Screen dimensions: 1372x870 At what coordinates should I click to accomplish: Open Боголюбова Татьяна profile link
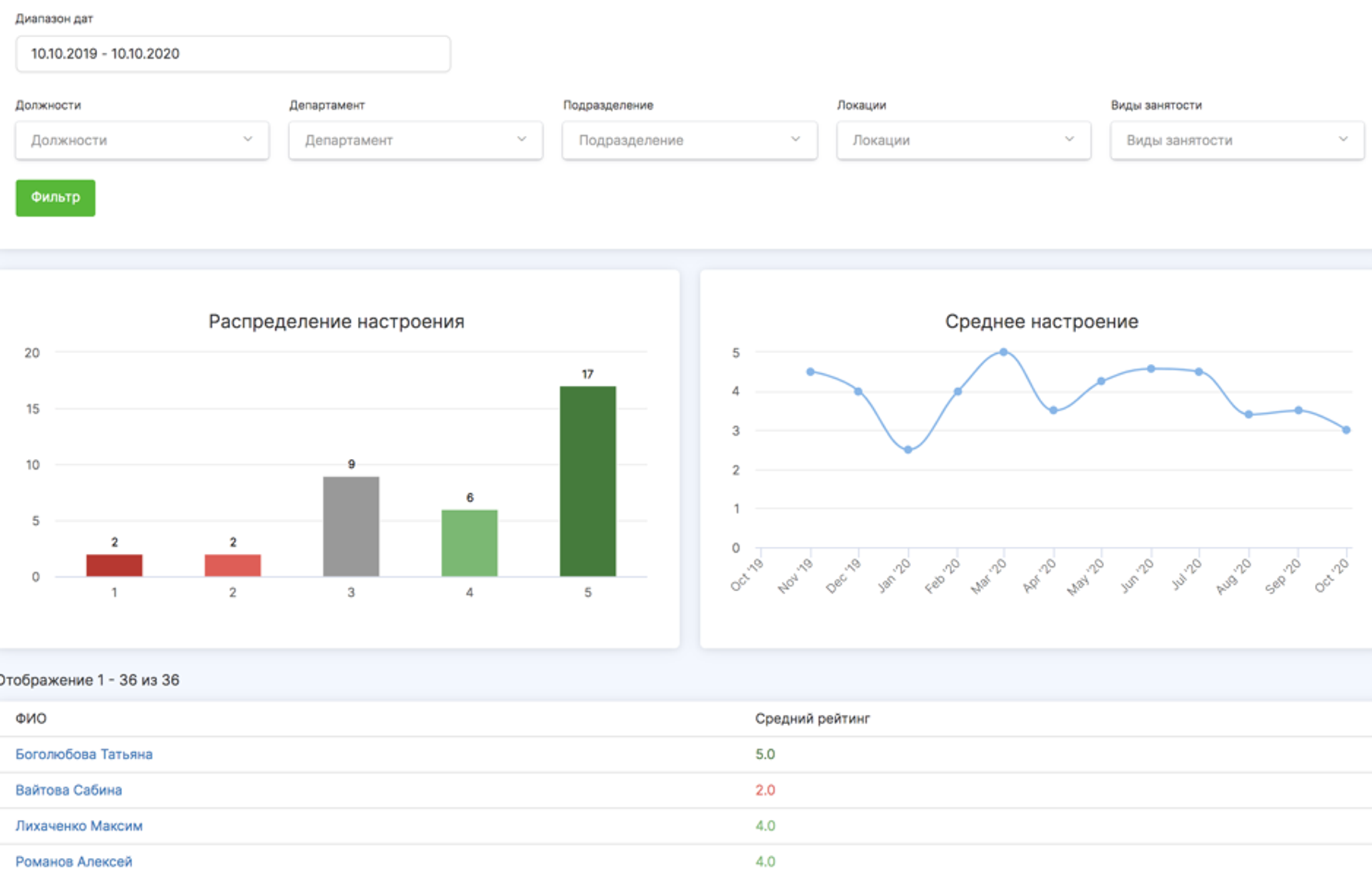pyautogui.click(x=84, y=754)
